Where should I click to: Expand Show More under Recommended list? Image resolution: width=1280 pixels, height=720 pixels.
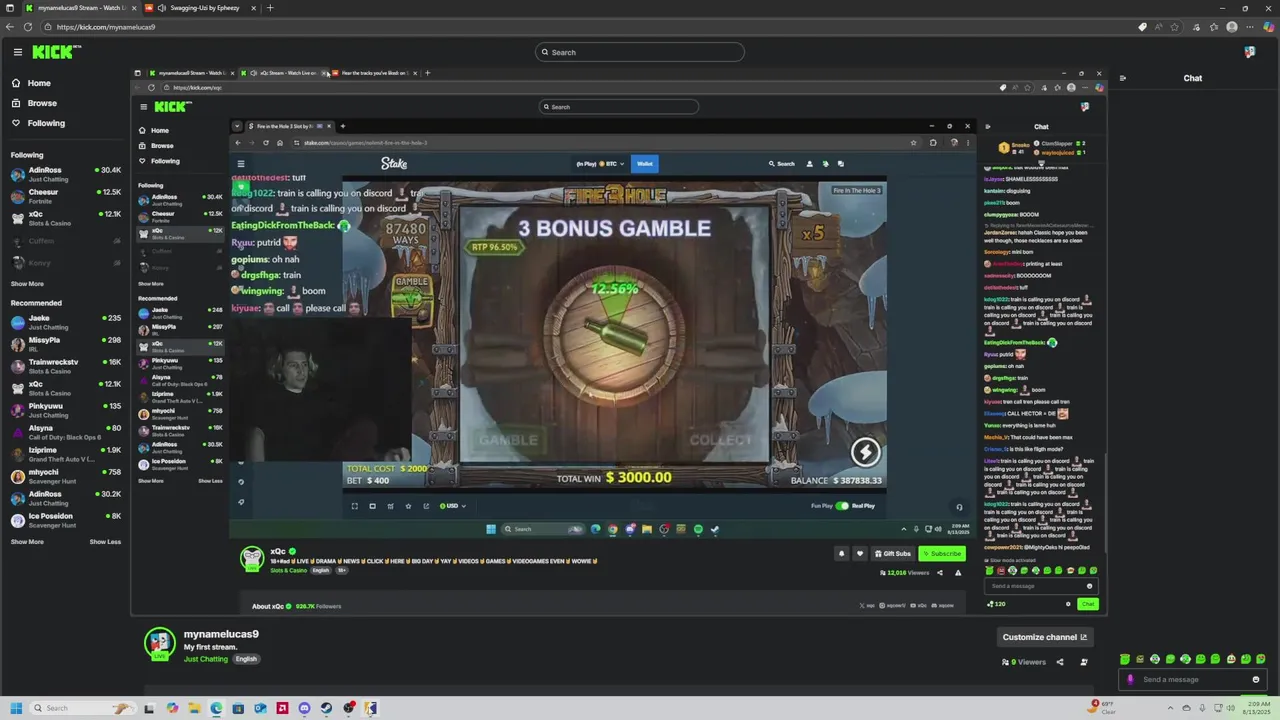(27, 542)
